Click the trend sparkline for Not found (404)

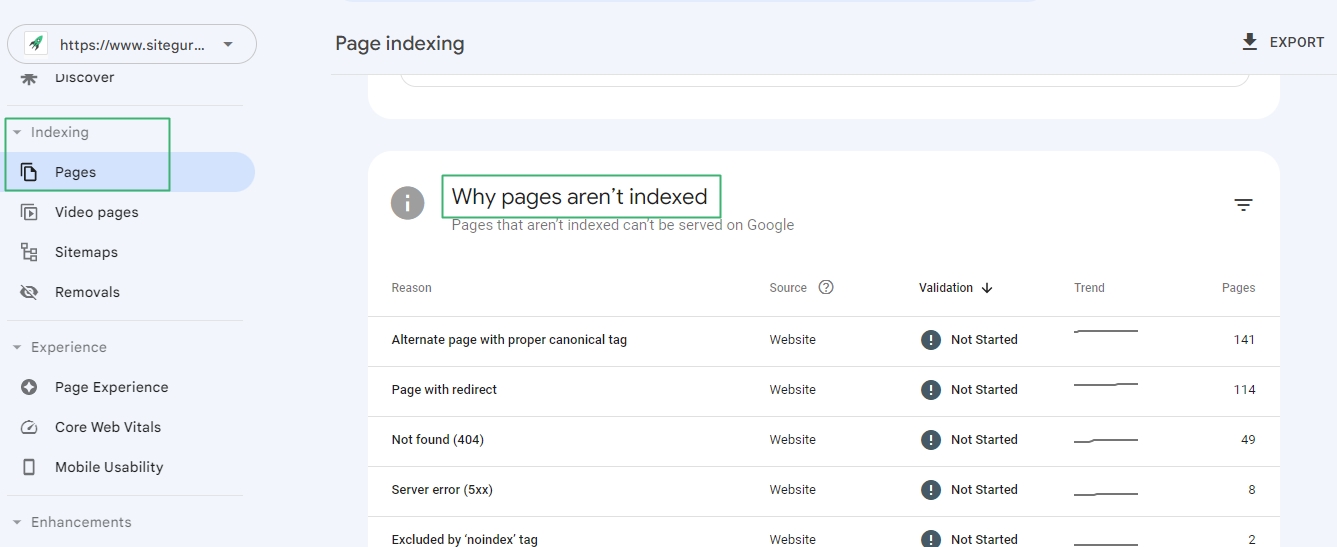pyautogui.click(x=1106, y=440)
